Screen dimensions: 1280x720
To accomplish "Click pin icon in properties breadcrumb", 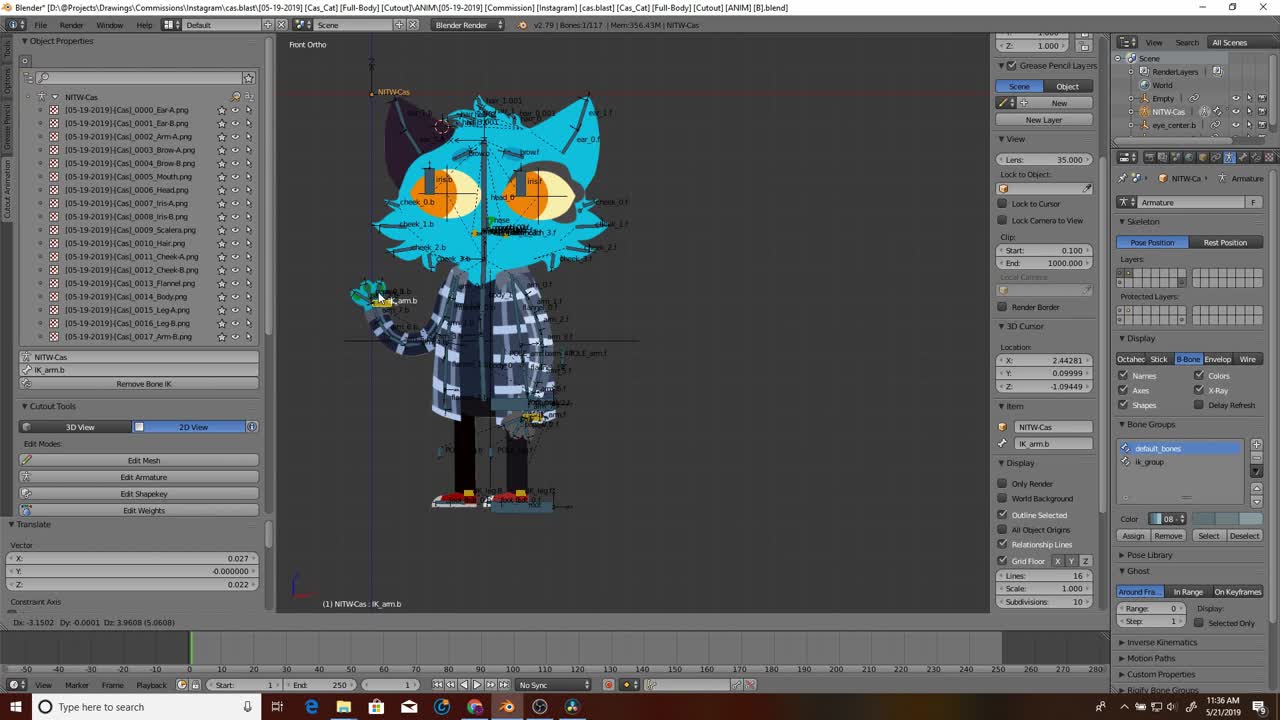I will (1123, 178).
